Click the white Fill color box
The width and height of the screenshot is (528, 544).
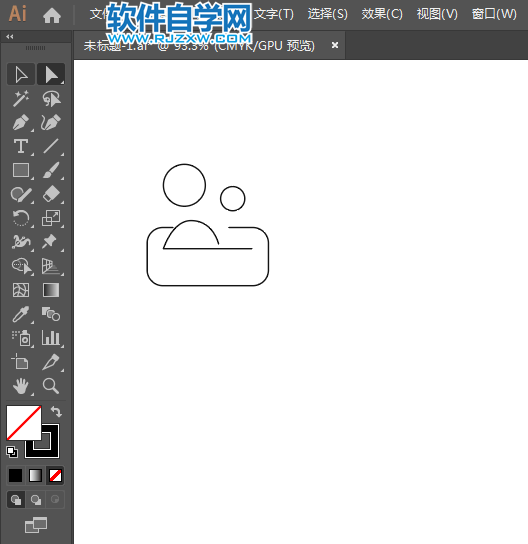coord(24,423)
